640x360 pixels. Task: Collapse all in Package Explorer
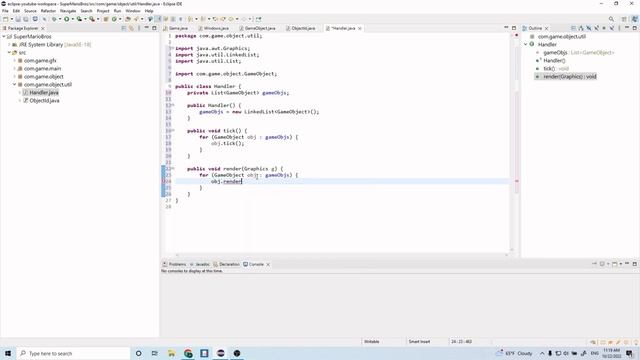tap(124, 28)
